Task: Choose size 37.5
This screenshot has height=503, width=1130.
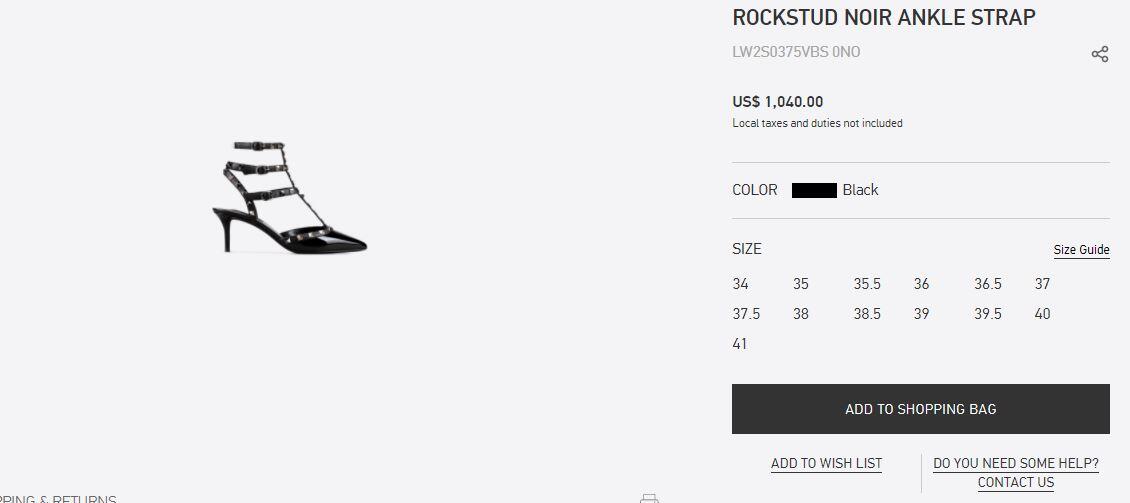Action: 746,314
